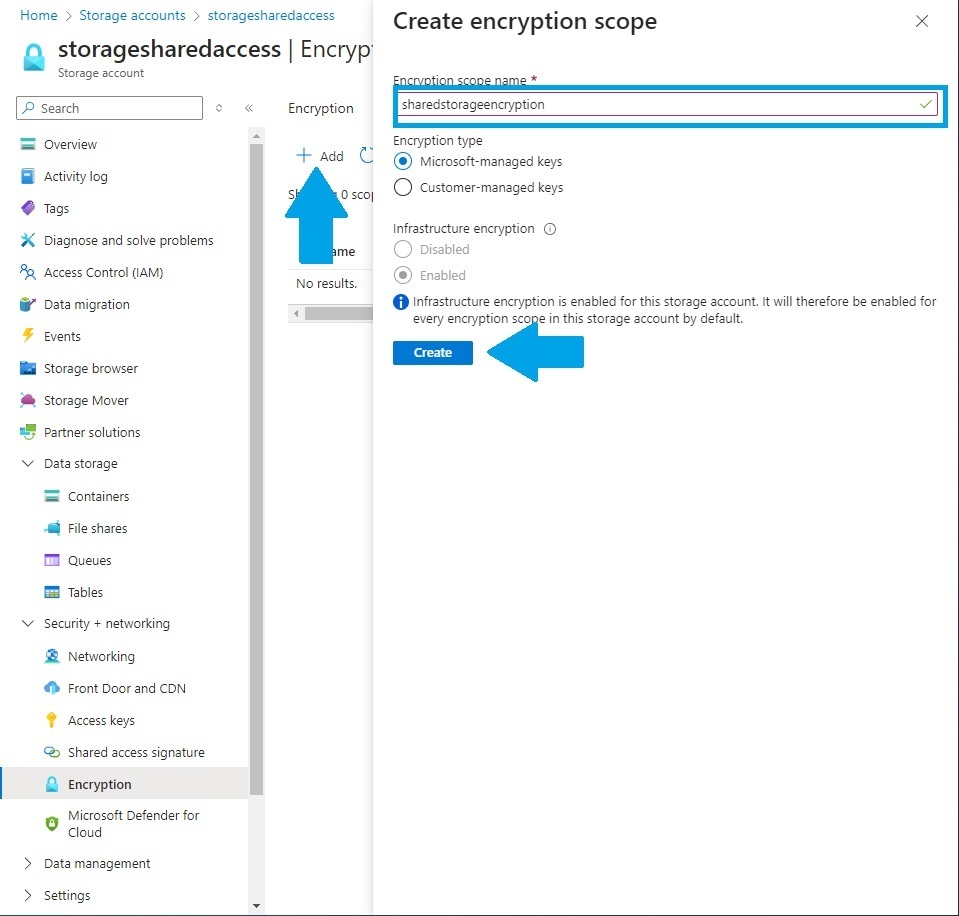The height and width of the screenshot is (916, 959).
Task: Click sidebar scrollbar down arrow
Action: [x=256, y=906]
